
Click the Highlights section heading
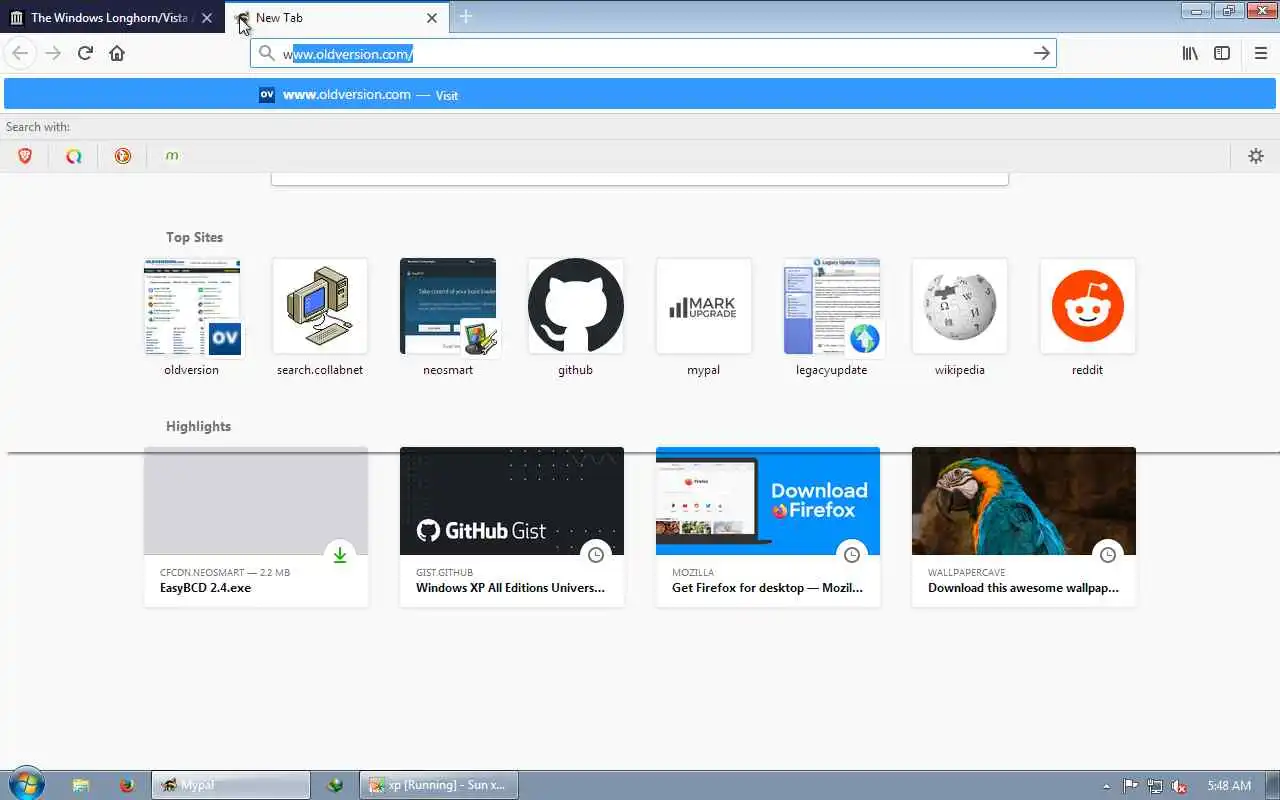tap(198, 426)
